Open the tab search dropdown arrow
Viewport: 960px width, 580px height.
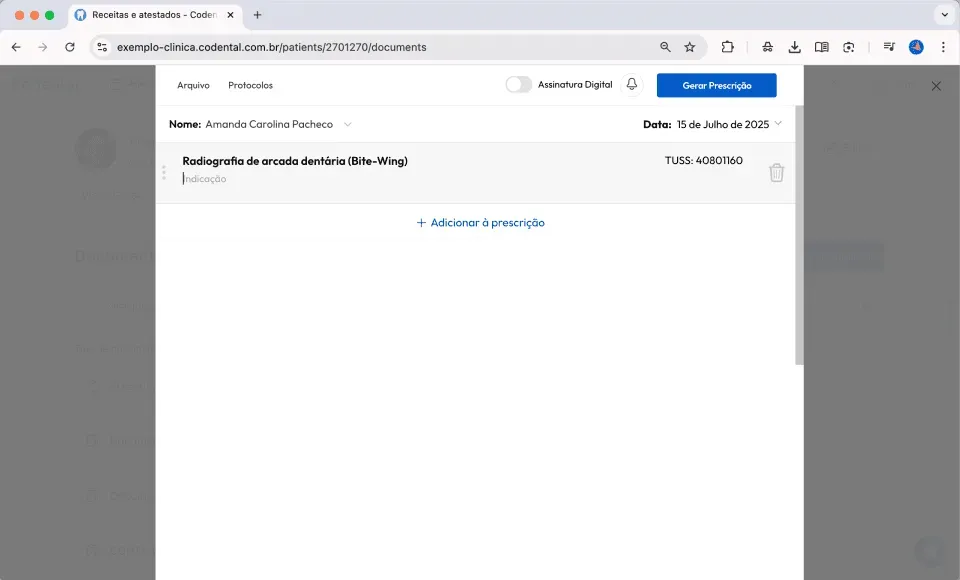(x=944, y=15)
